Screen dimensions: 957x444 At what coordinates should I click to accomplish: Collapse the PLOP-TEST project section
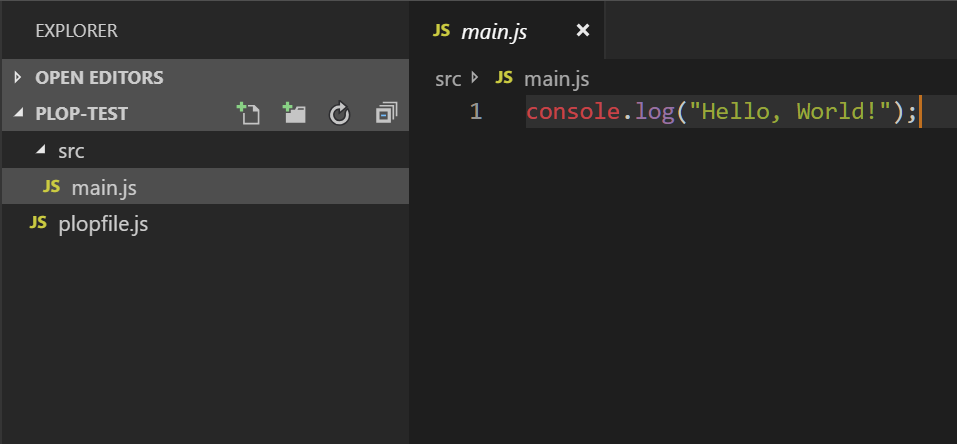pos(18,113)
